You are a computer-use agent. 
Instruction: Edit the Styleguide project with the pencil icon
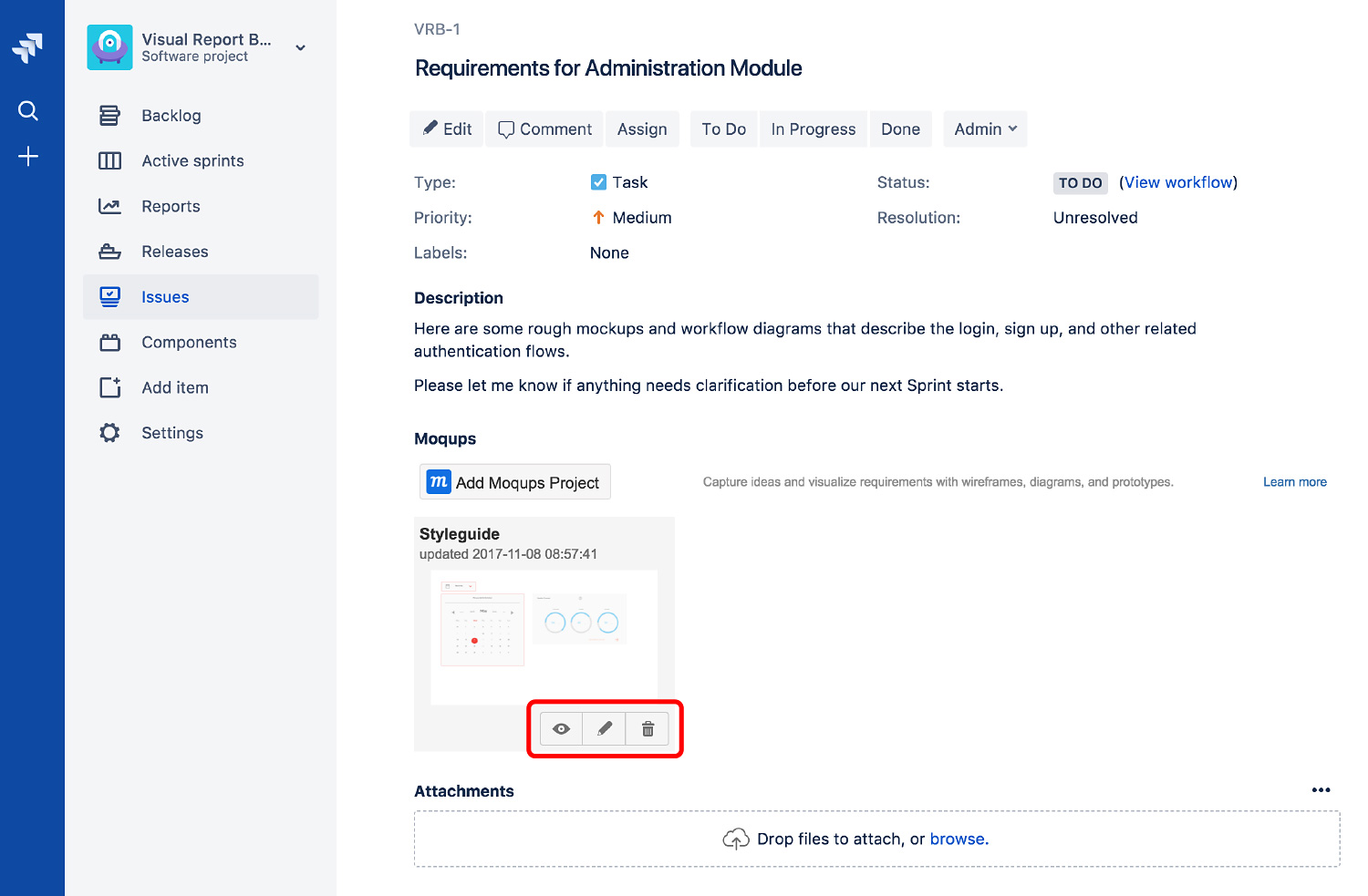pos(604,728)
